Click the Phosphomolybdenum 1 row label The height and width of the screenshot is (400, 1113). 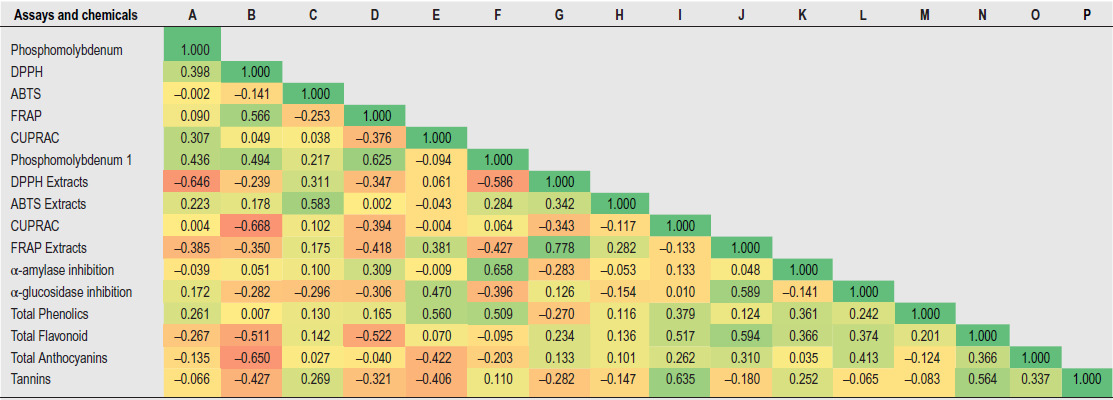[72, 159]
